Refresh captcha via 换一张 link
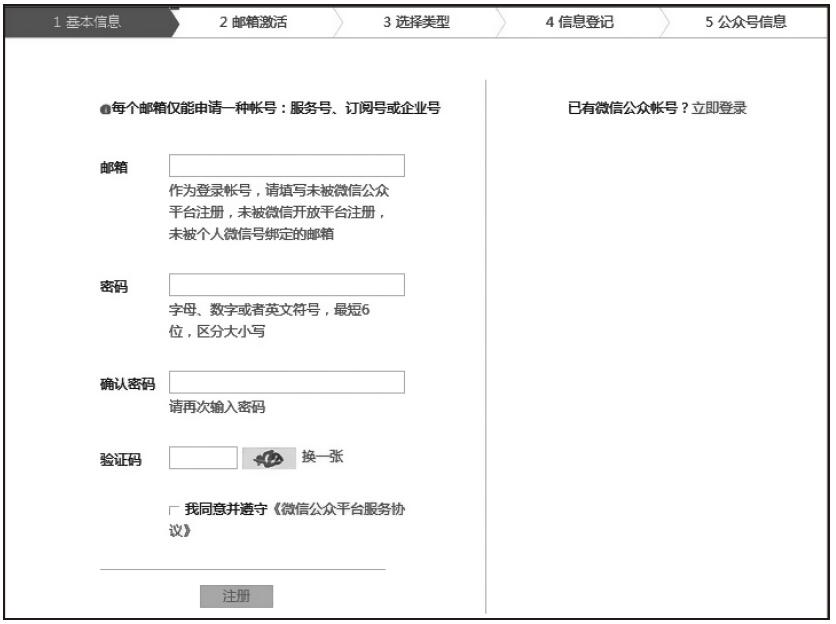The height and width of the screenshot is (624, 836). pyautogui.click(x=322, y=457)
